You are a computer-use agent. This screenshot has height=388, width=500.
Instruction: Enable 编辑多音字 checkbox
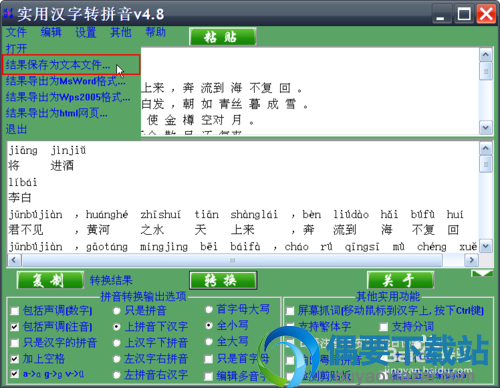209,376
